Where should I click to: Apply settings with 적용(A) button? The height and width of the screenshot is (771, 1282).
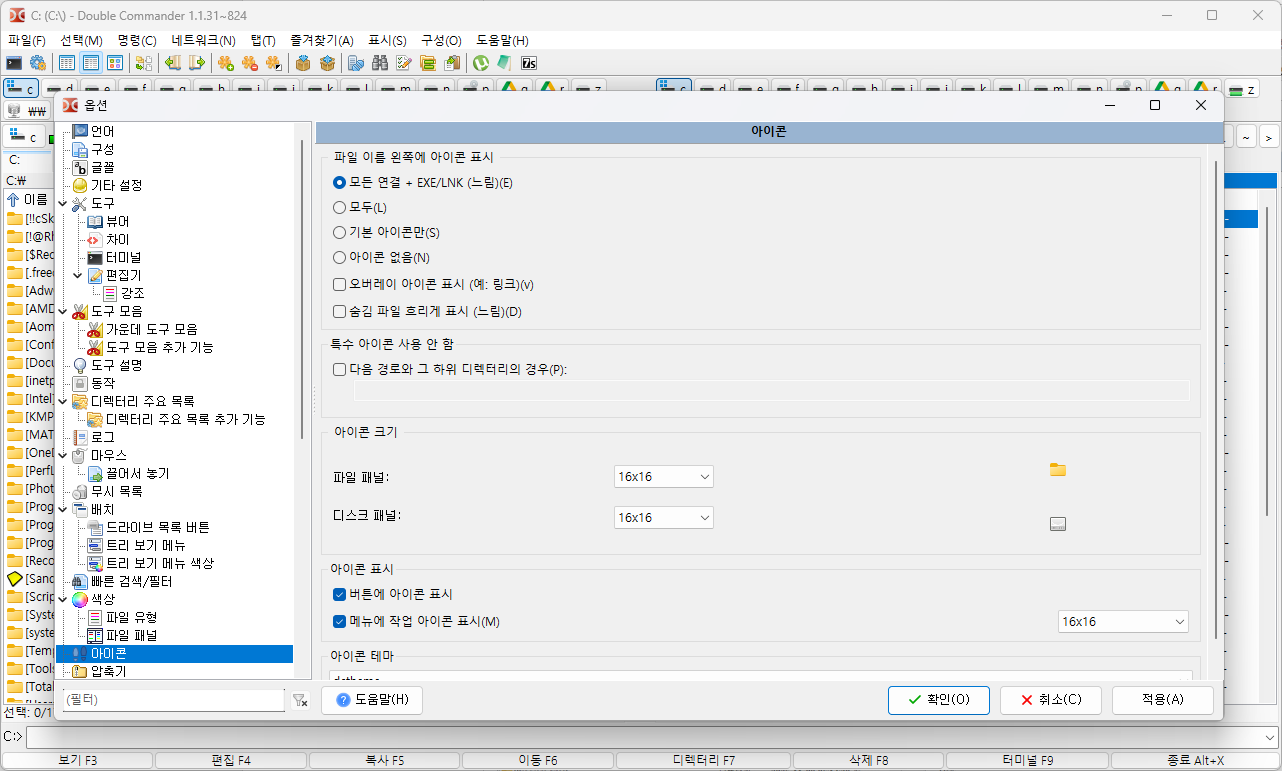click(x=1163, y=700)
